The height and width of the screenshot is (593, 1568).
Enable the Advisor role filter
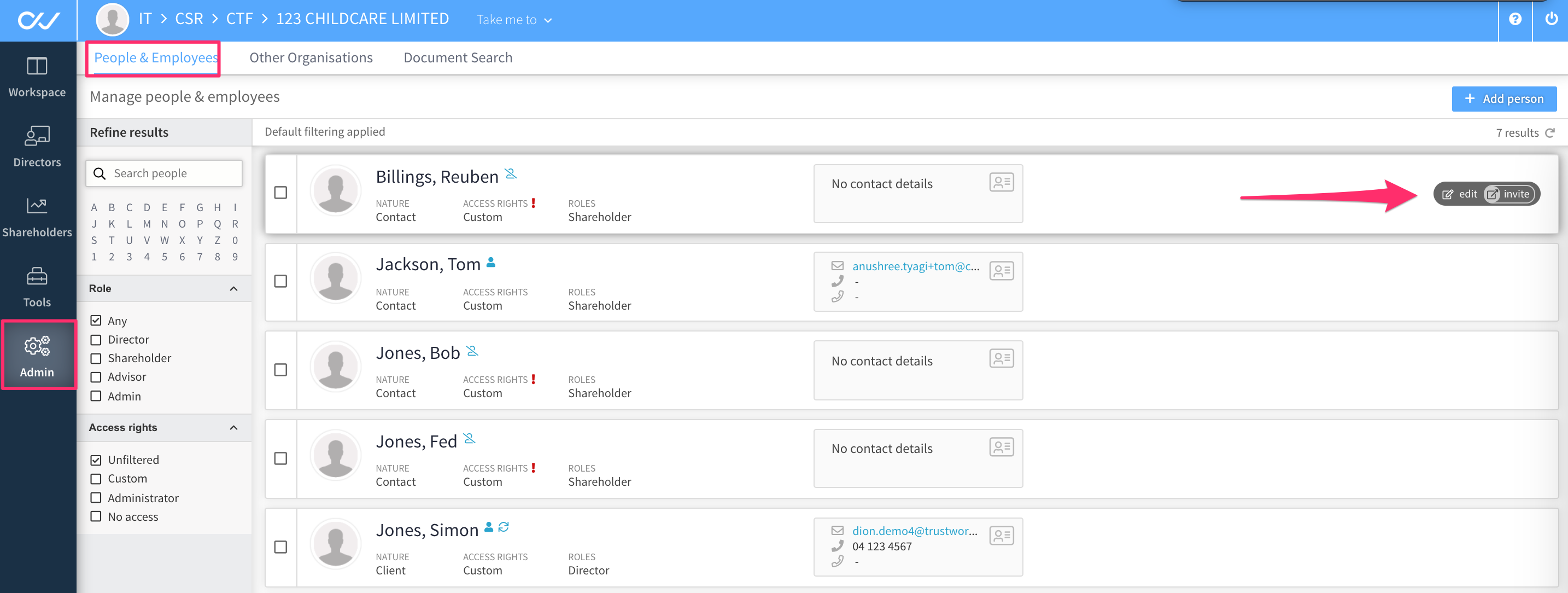coord(96,377)
